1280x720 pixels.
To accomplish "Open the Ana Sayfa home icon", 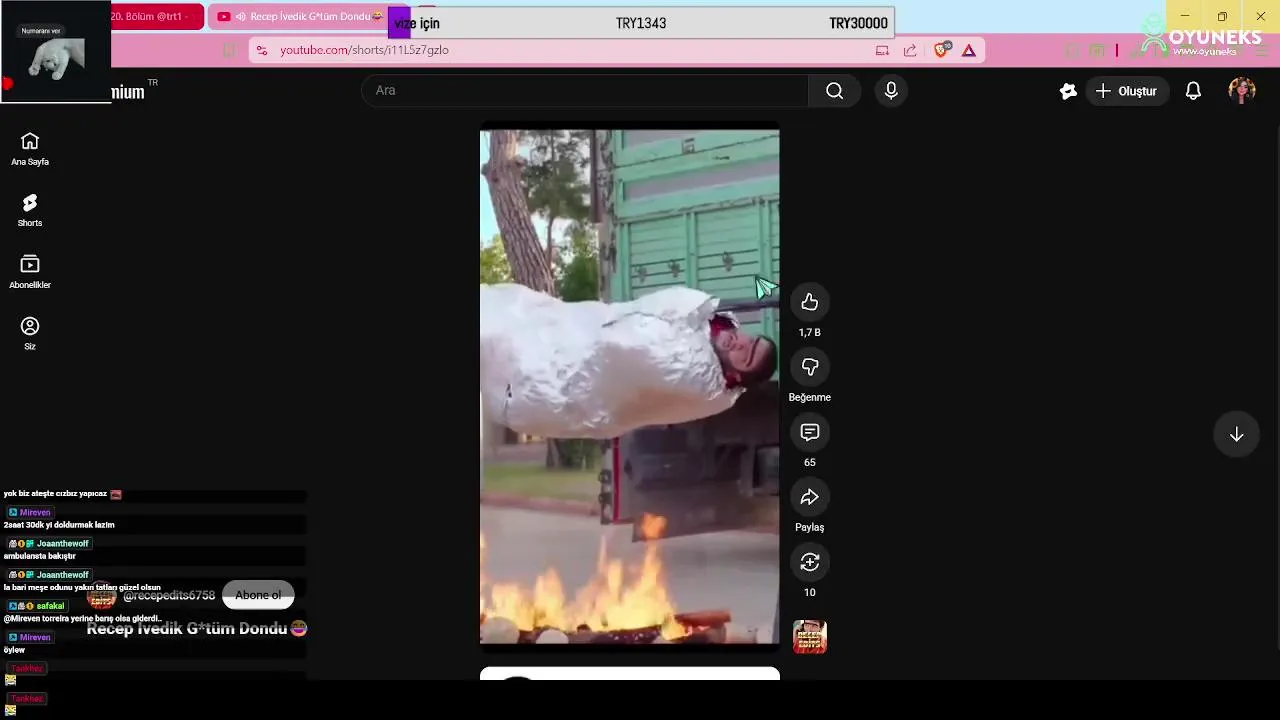I will click(30, 141).
